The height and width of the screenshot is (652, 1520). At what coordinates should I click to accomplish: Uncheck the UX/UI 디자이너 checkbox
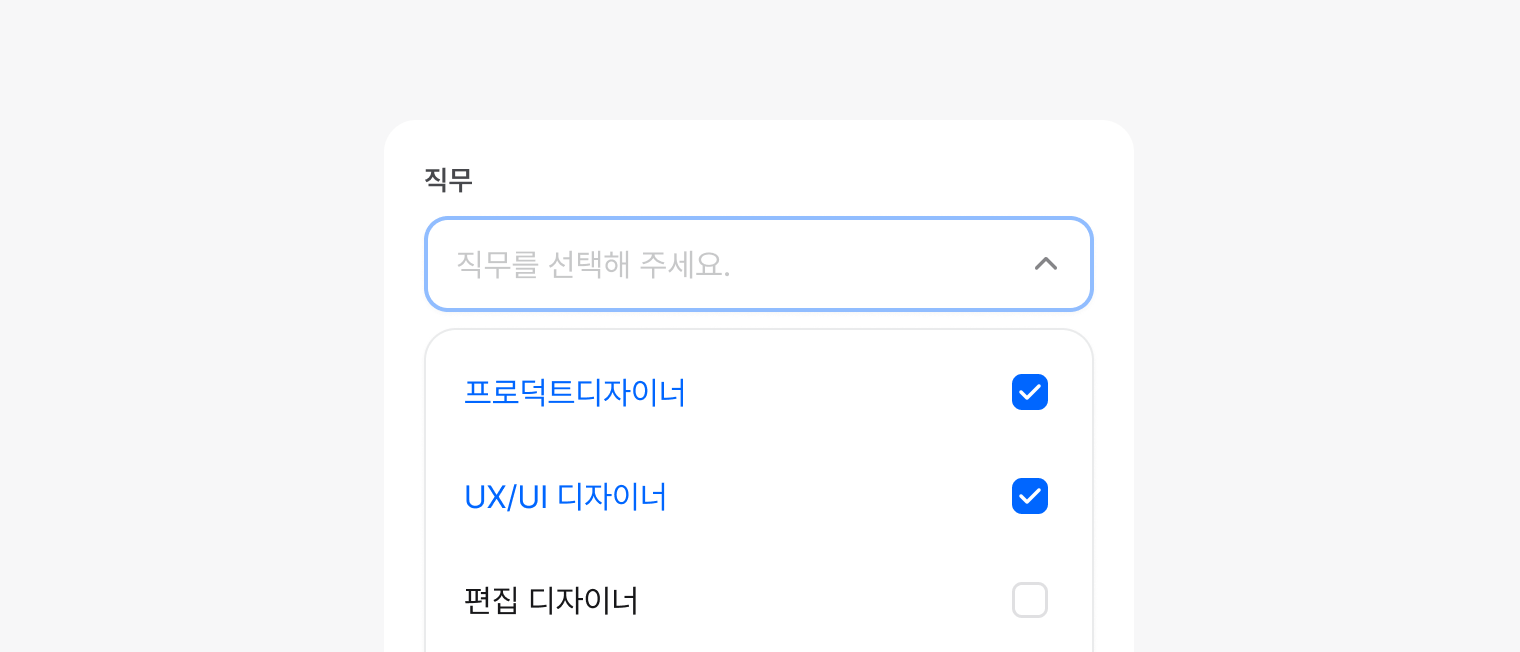pyautogui.click(x=1030, y=496)
